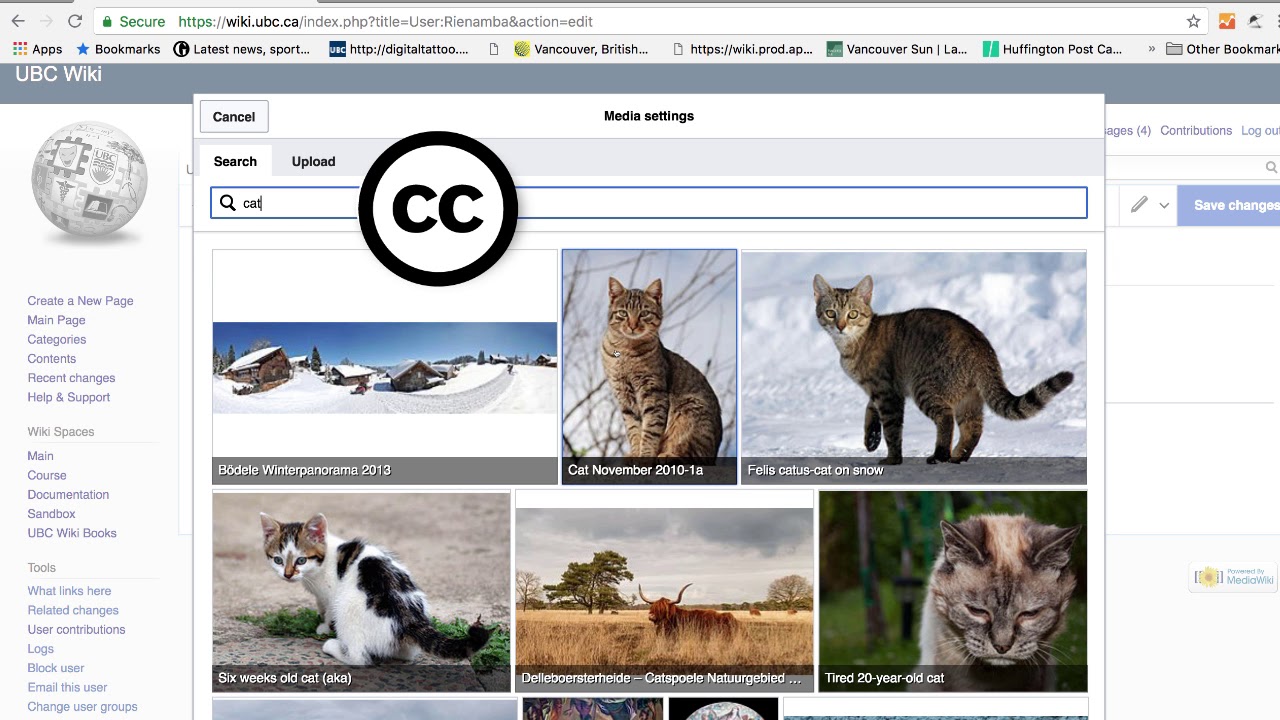Open the 'Latest news, sport...' bookmark
The width and height of the screenshot is (1280, 720).
pos(242,49)
